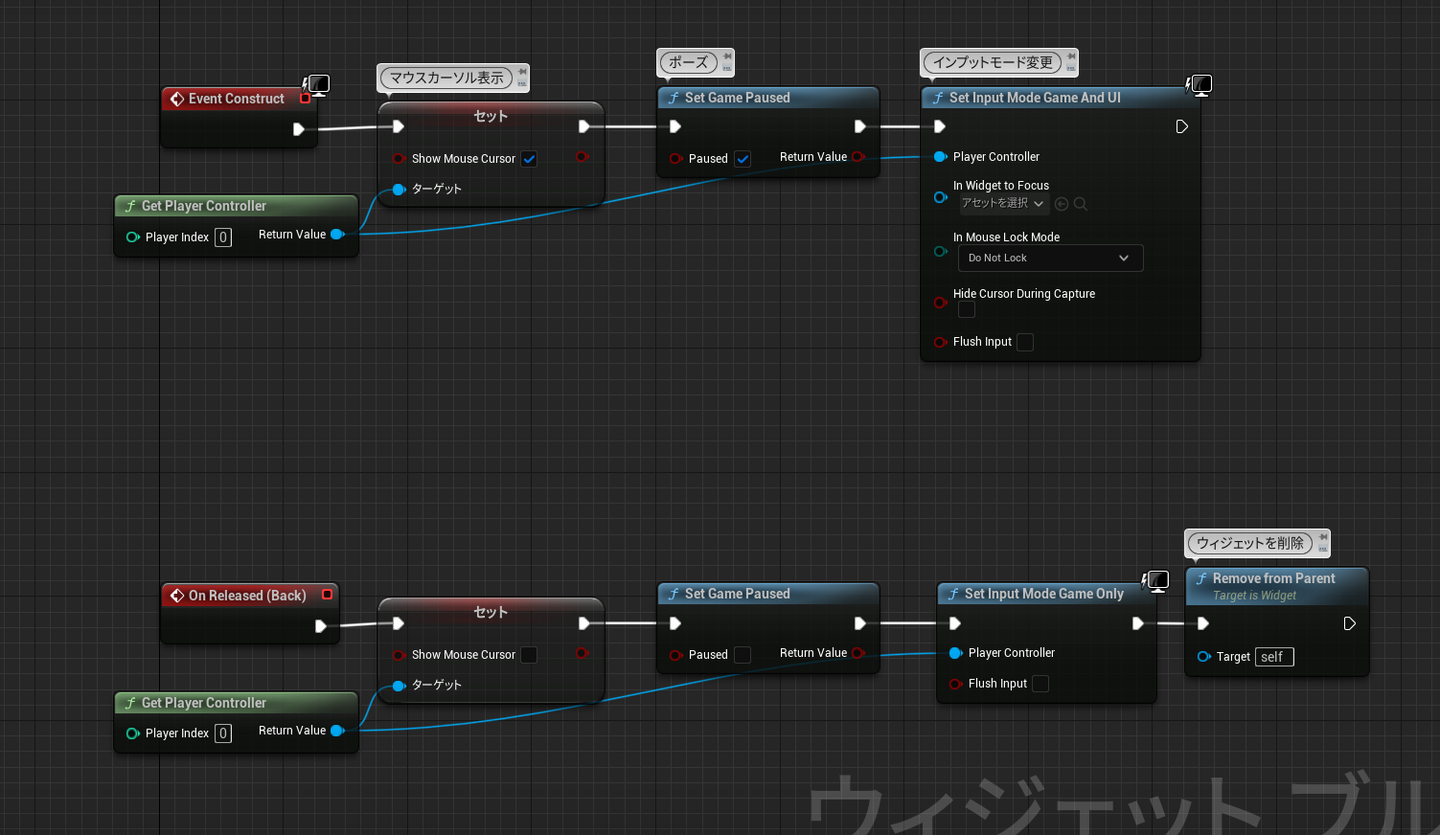Click the Flush Input pin on Set Input Mode Game And UI
The height and width of the screenshot is (835, 1440).
[940, 342]
